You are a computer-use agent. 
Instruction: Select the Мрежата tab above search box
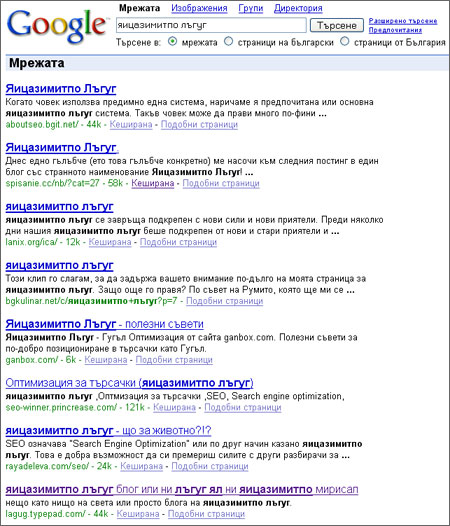click(139, 8)
